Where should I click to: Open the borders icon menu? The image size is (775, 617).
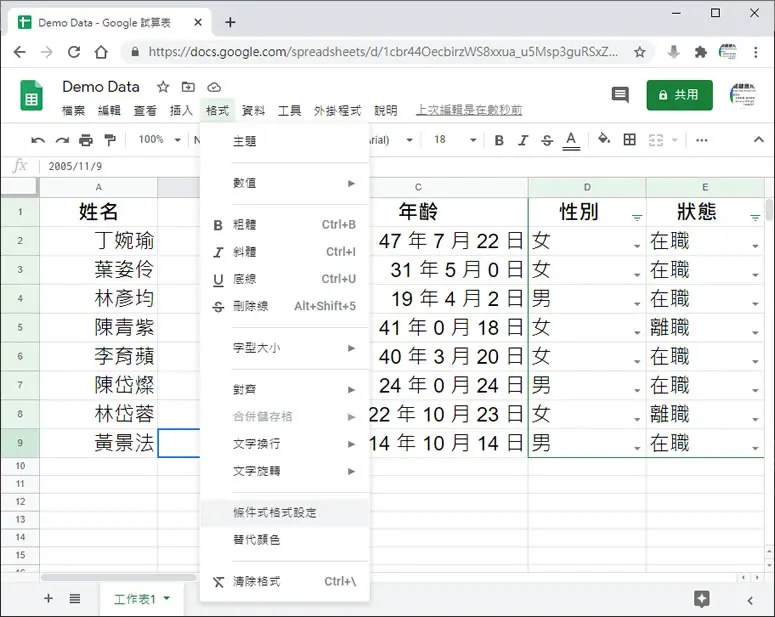(x=630, y=140)
